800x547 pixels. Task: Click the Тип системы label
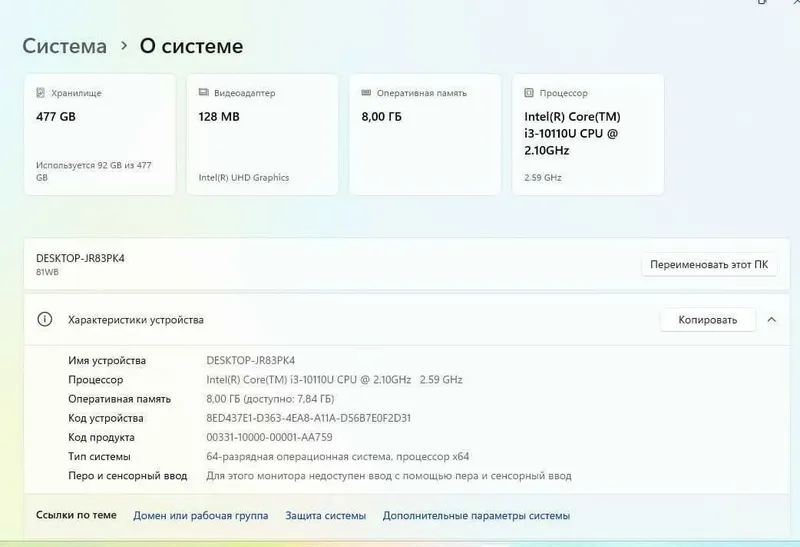(99, 456)
